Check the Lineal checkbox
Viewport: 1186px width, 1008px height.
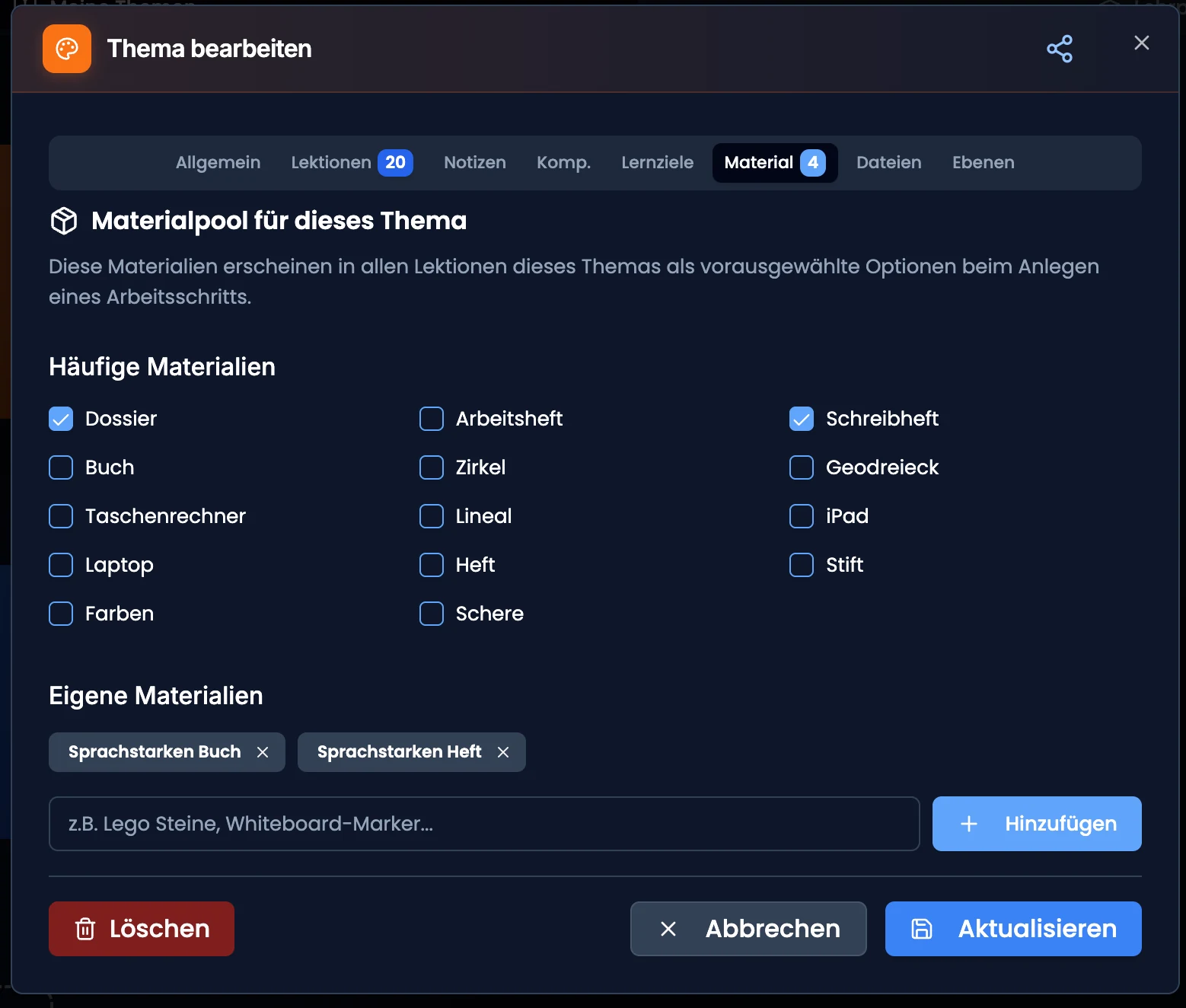coord(432,516)
